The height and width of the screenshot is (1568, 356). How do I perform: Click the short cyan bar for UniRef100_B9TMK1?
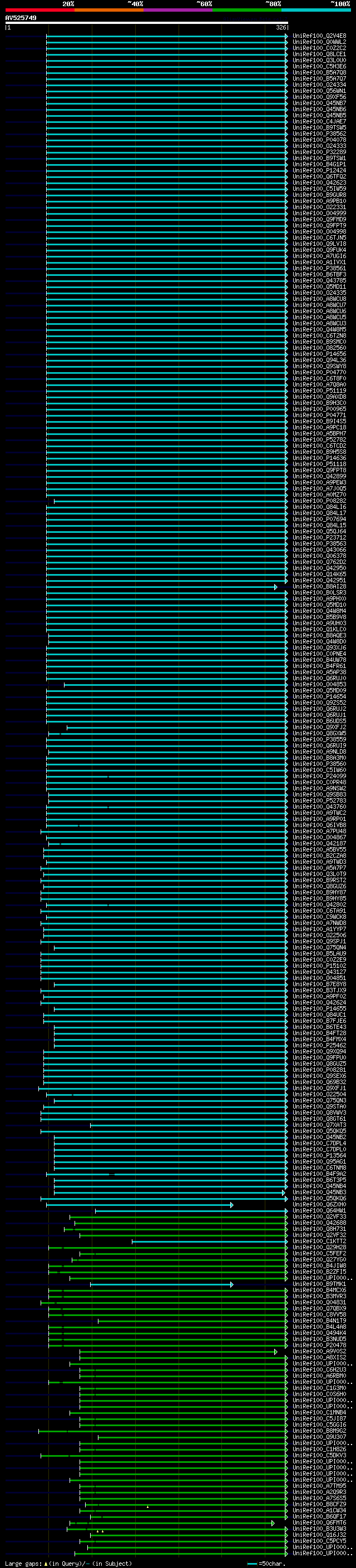pyautogui.click(x=162, y=1284)
